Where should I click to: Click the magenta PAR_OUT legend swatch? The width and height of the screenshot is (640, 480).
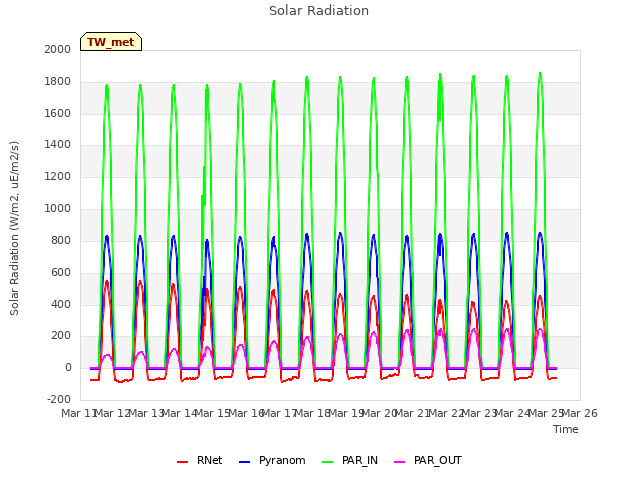click(x=400, y=462)
